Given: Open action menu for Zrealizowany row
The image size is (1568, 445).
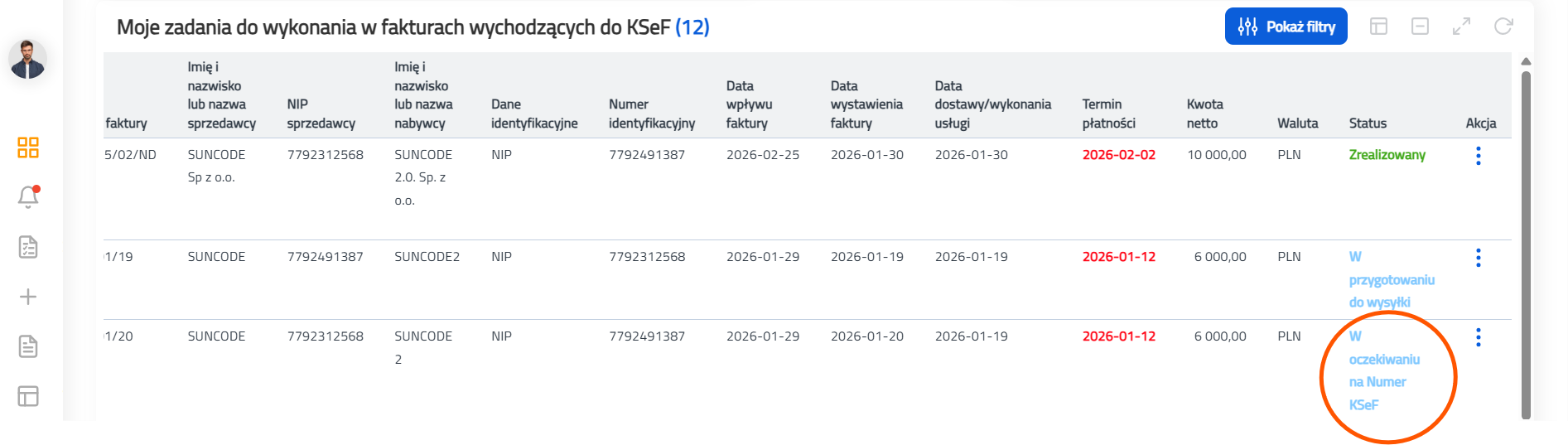Looking at the screenshot, I should tap(1478, 156).
